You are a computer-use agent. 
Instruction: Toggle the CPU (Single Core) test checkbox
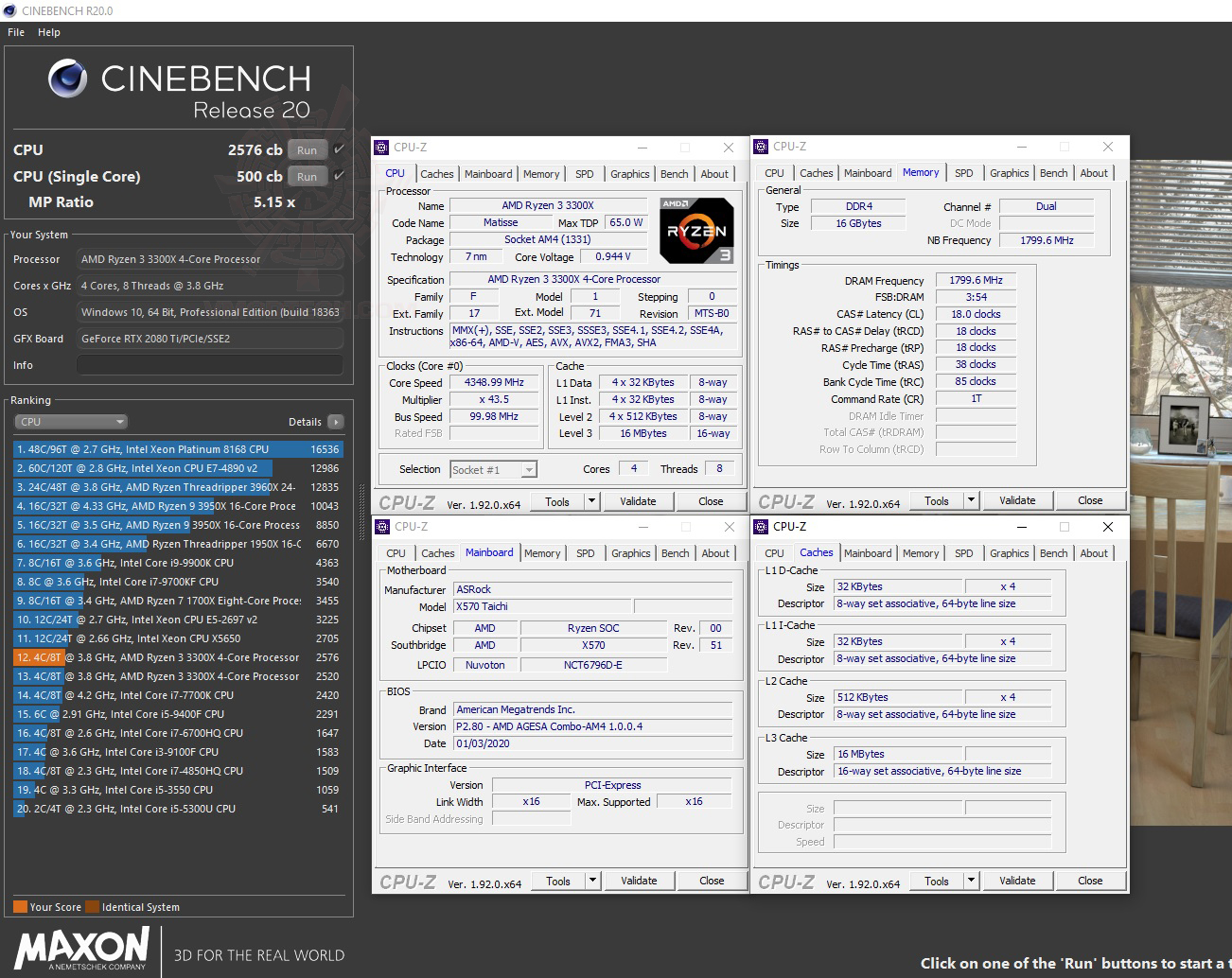[339, 176]
